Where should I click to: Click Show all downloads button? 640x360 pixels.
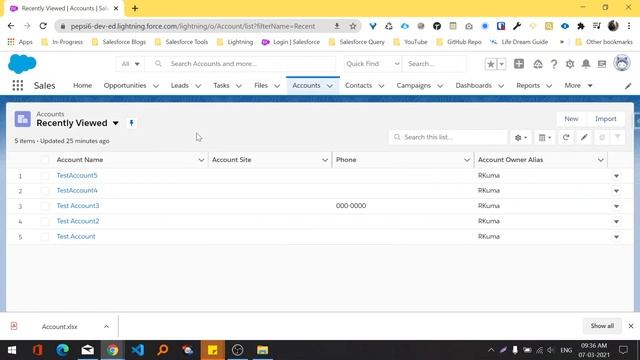point(602,326)
